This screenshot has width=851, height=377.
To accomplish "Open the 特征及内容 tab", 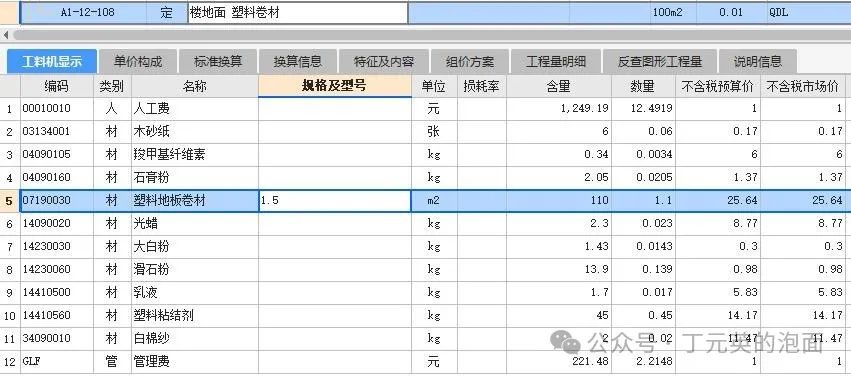I will (384, 61).
